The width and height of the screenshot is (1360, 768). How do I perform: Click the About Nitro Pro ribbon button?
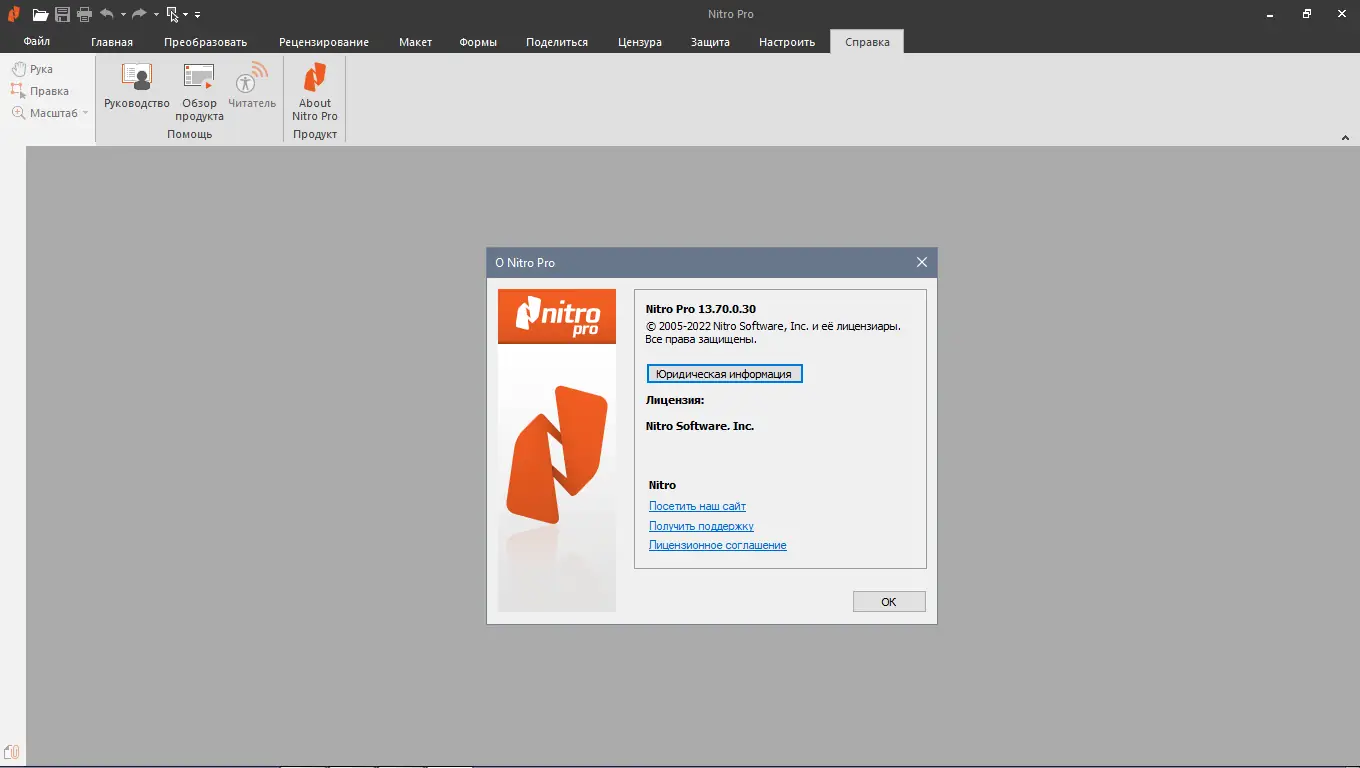coord(315,92)
